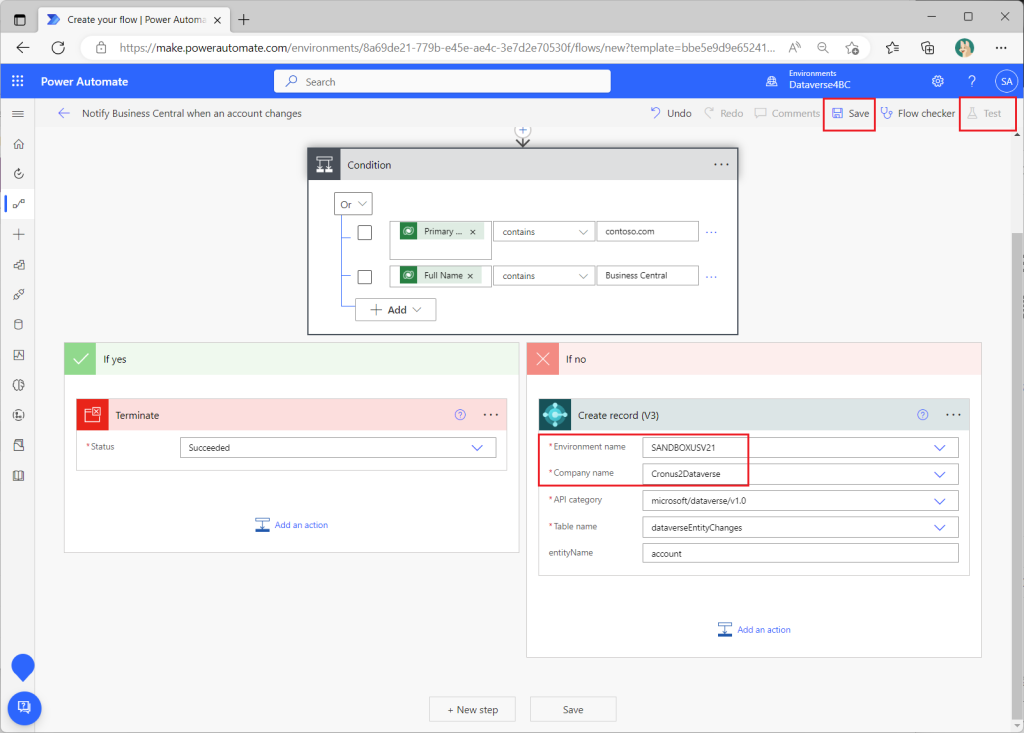Viewport: 1024px width, 733px height.
Task: Open the Environment name dropdown
Action: point(800,448)
